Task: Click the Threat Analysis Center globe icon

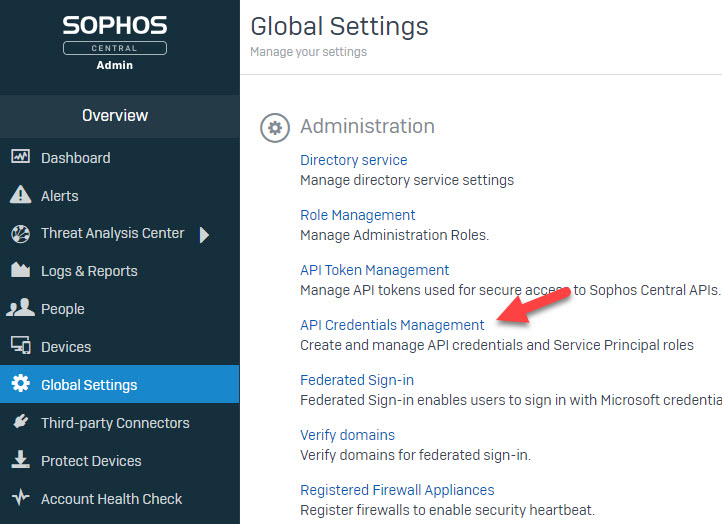Action: (20, 234)
